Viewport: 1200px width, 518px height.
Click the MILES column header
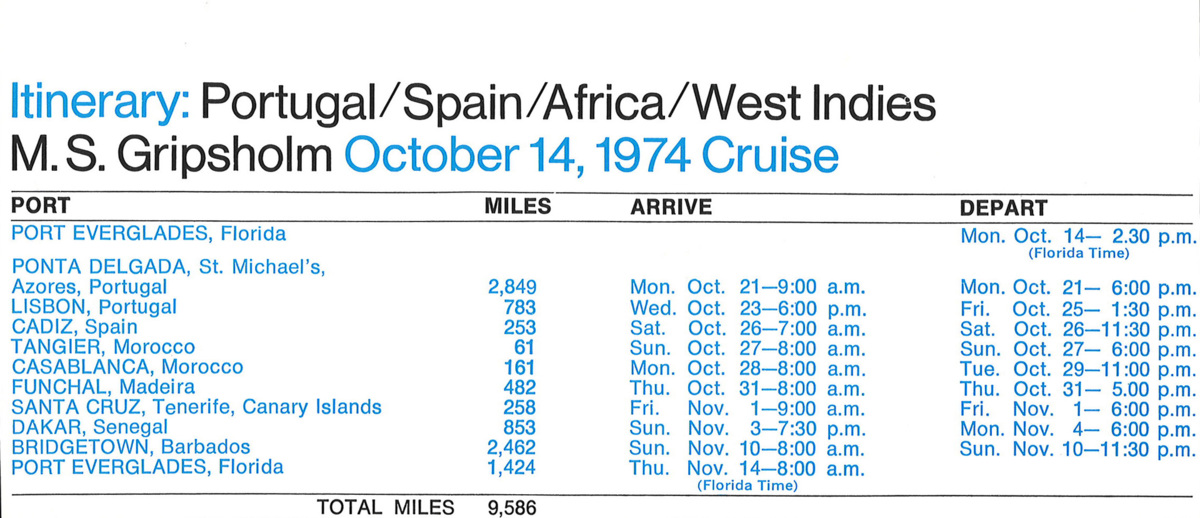518,208
